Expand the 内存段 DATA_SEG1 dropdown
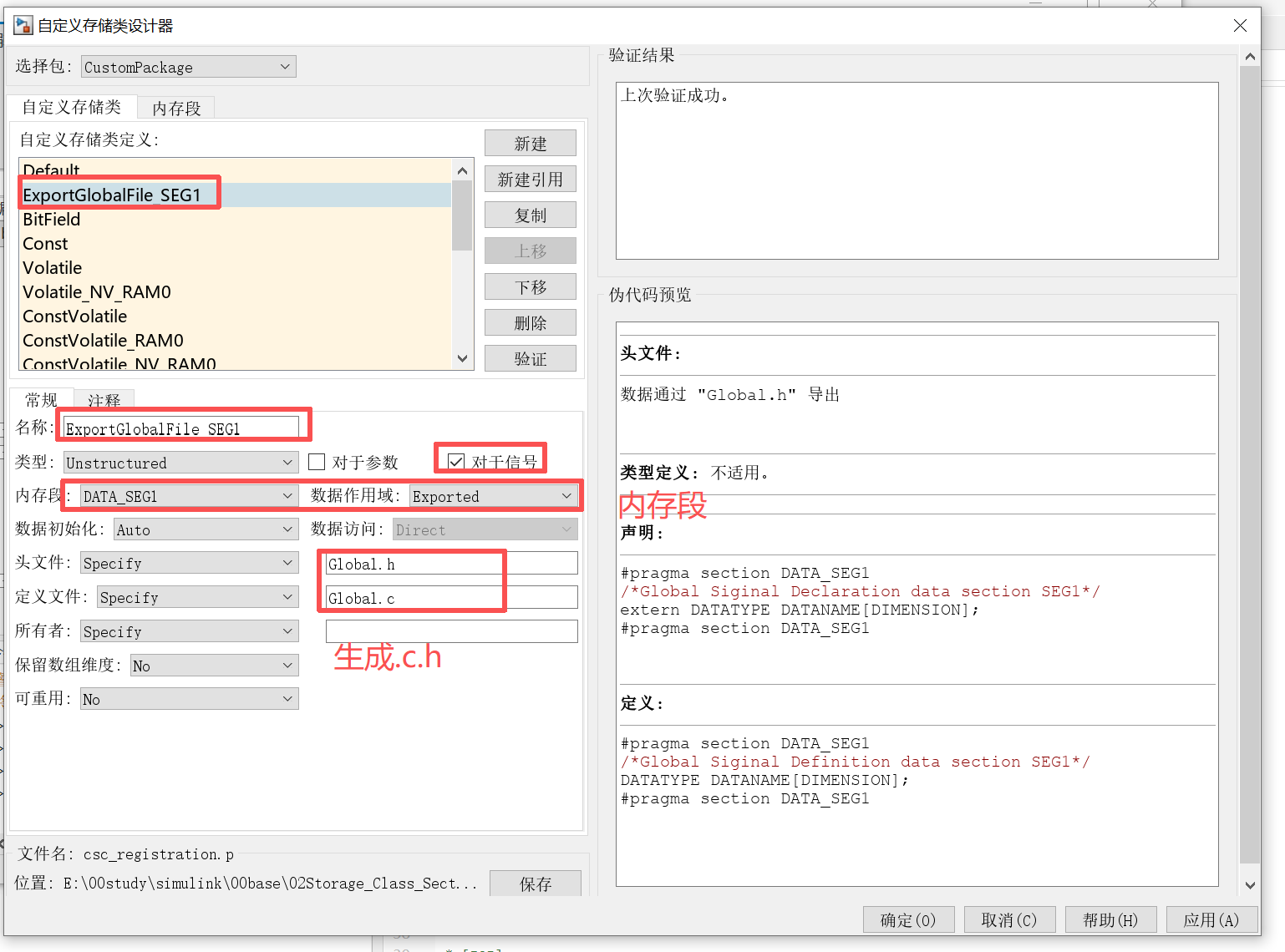 pyautogui.click(x=190, y=496)
